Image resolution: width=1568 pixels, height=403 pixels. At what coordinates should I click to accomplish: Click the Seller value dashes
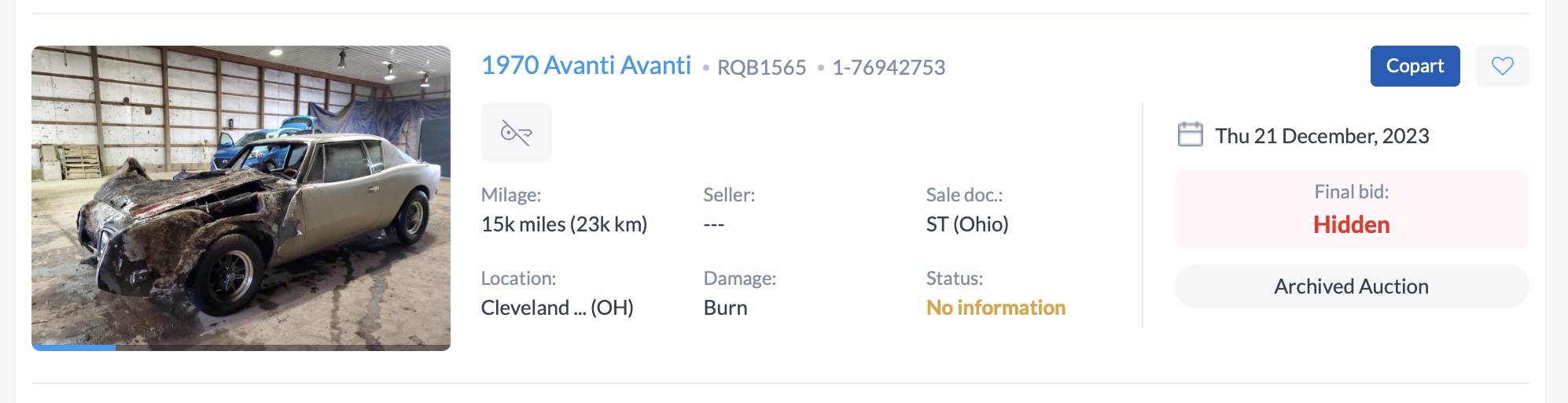(x=713, y=224)
